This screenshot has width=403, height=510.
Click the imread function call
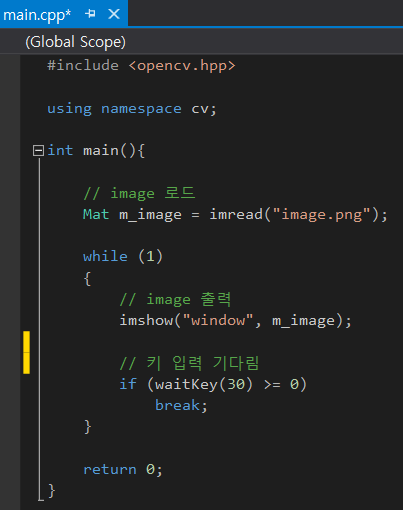pyautogui.click(x=236, y=214)
